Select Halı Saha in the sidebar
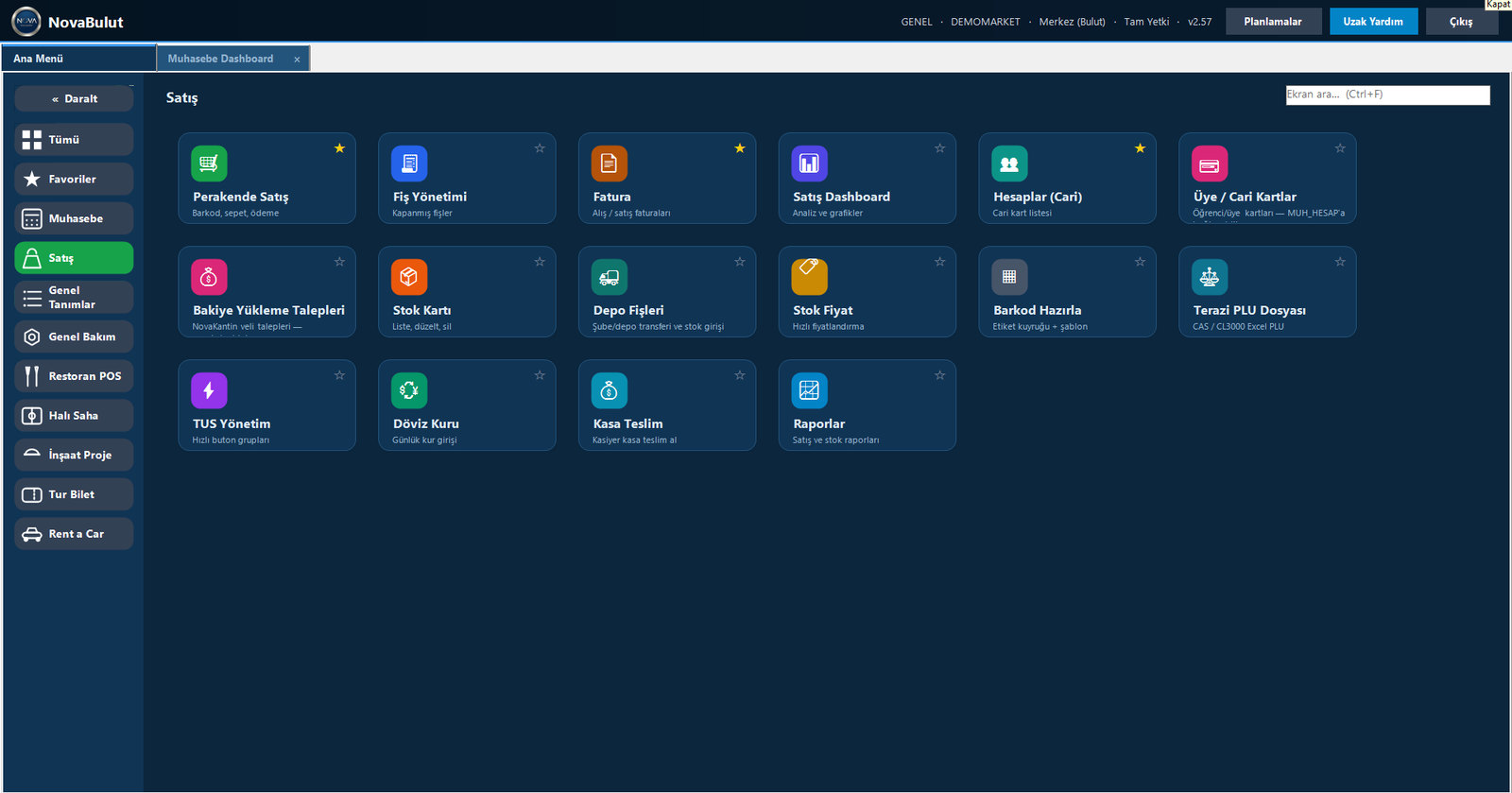 pyautogui.click(x=74, y=416)
